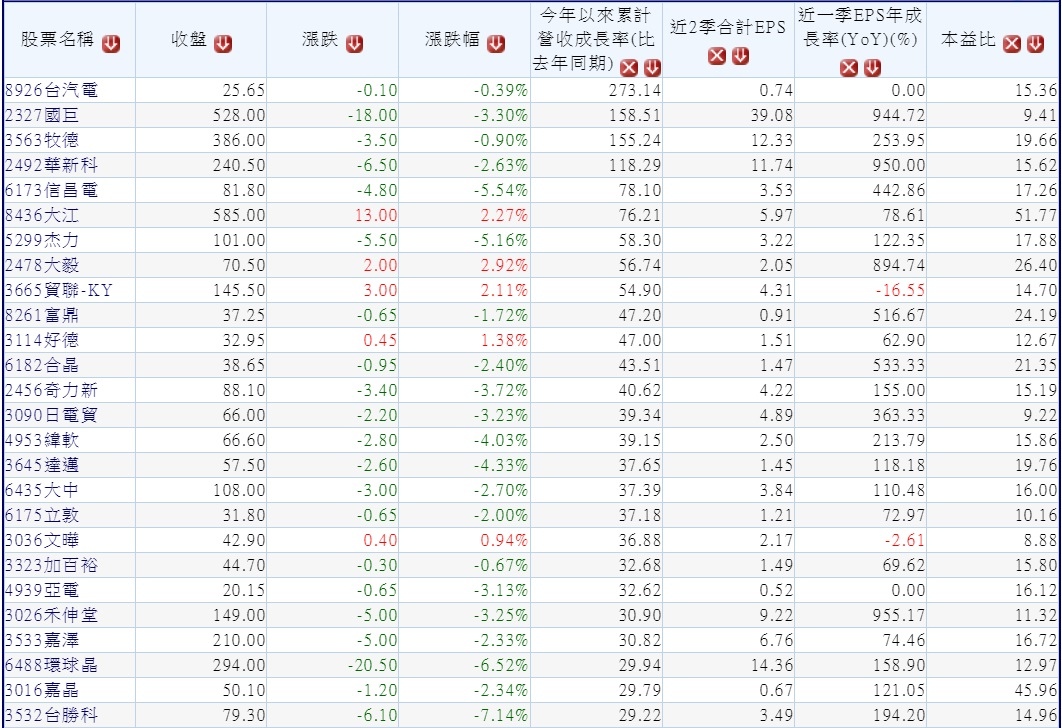Sort by 收盤 using its arrow icon
Viewport: 1062px width, 728px height.
pyautogui.click(x=223, y=44)
